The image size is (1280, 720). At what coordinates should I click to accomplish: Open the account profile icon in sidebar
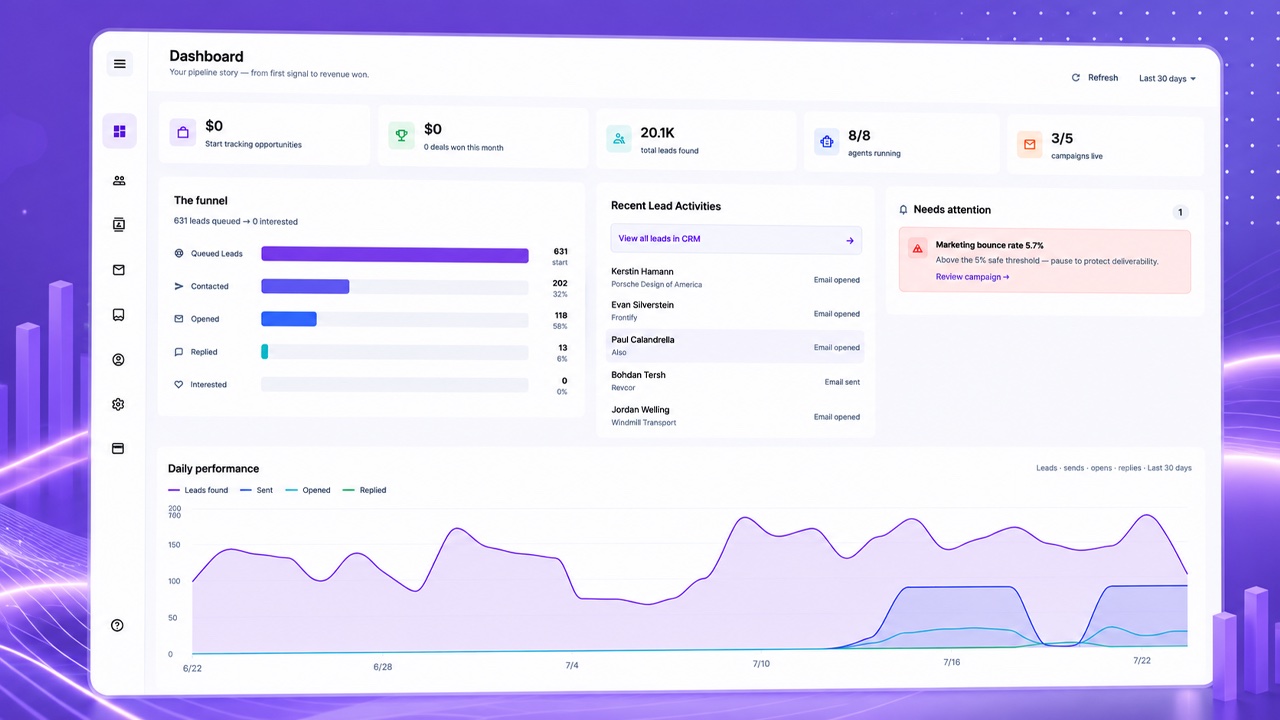point(118,360)
